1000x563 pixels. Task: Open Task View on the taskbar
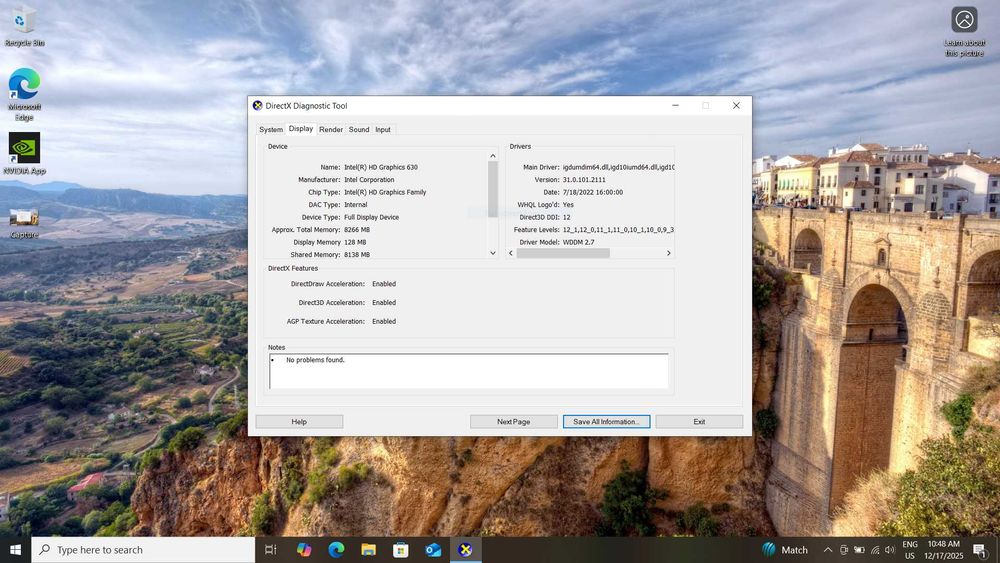pyautogui.click(x=270, y=550)
